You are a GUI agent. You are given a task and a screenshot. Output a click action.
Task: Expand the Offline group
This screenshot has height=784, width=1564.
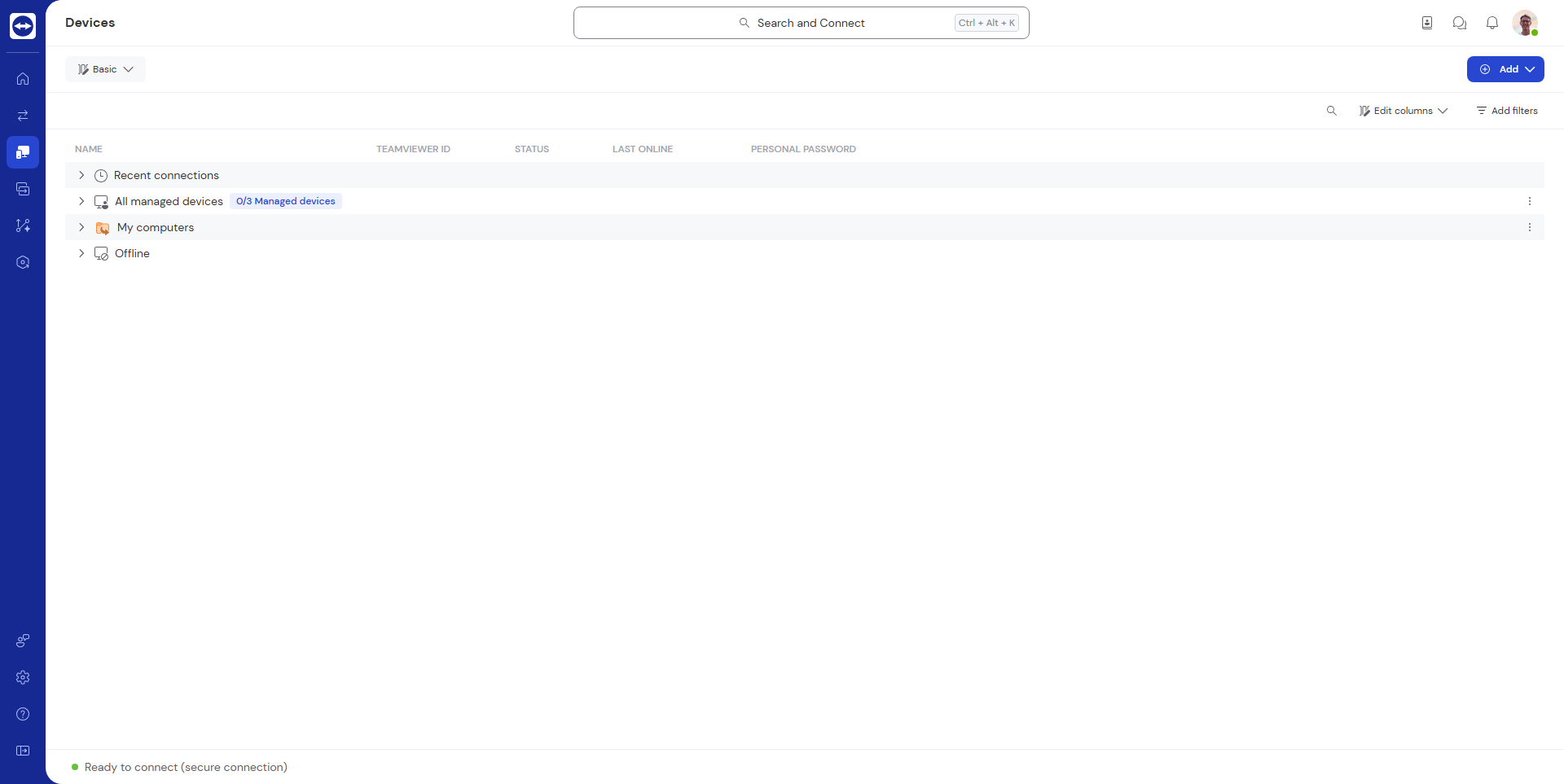[x=81, y=253]
